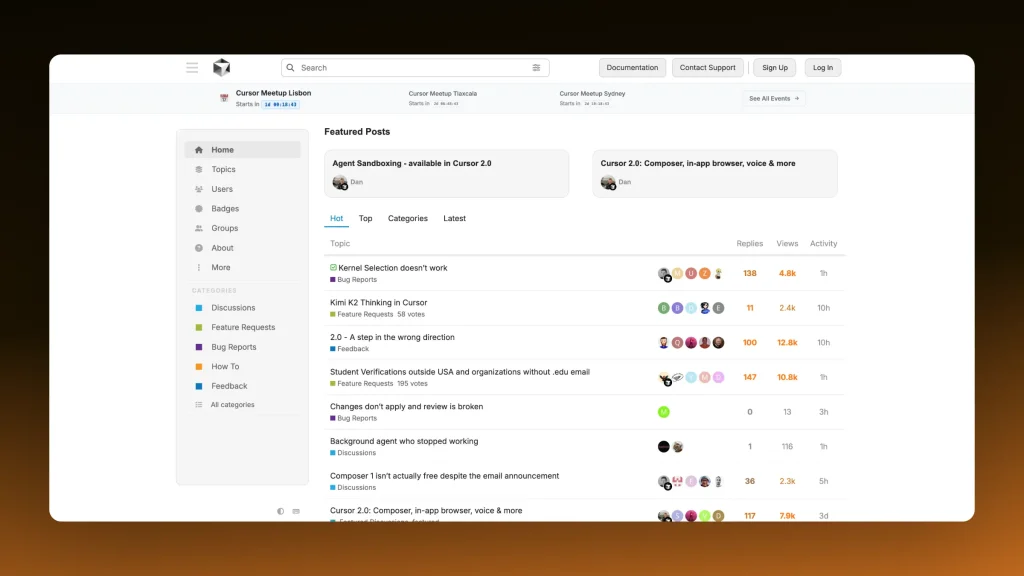Click the keyboard shortcuts icon at sidebar bottom
Screen dimensions: 1024x576
coord(296,511)
